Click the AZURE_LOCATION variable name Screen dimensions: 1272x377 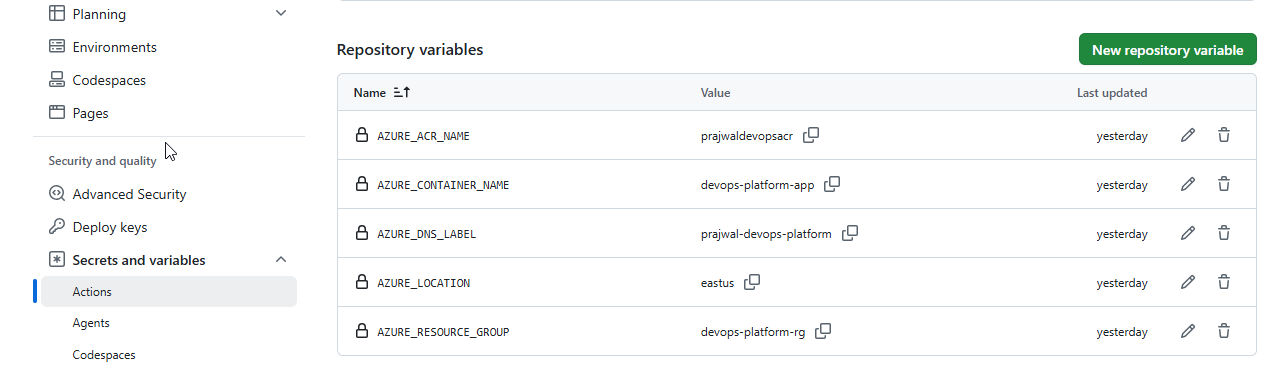click(423, 283)
